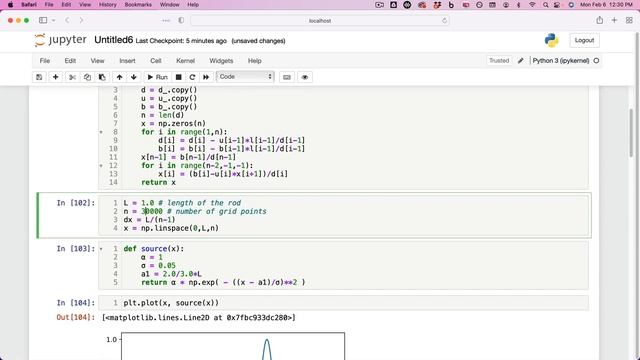
Task: Open the Cell menu
Action: coord(156,61)
